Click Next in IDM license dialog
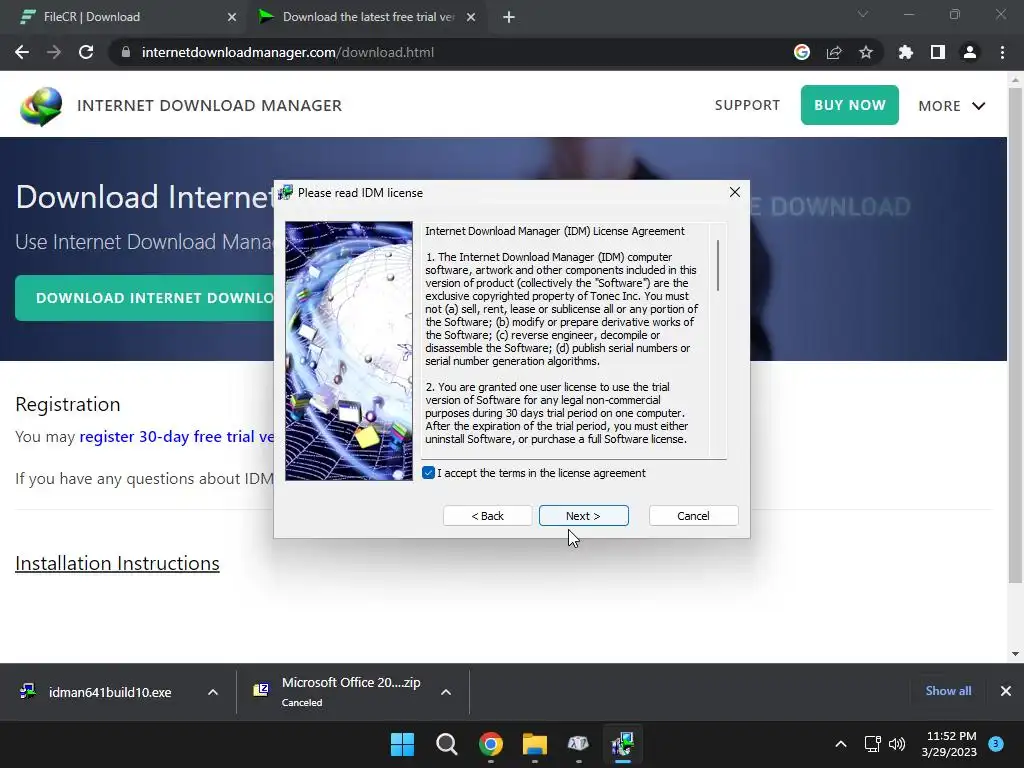 [x=583, y=516]
